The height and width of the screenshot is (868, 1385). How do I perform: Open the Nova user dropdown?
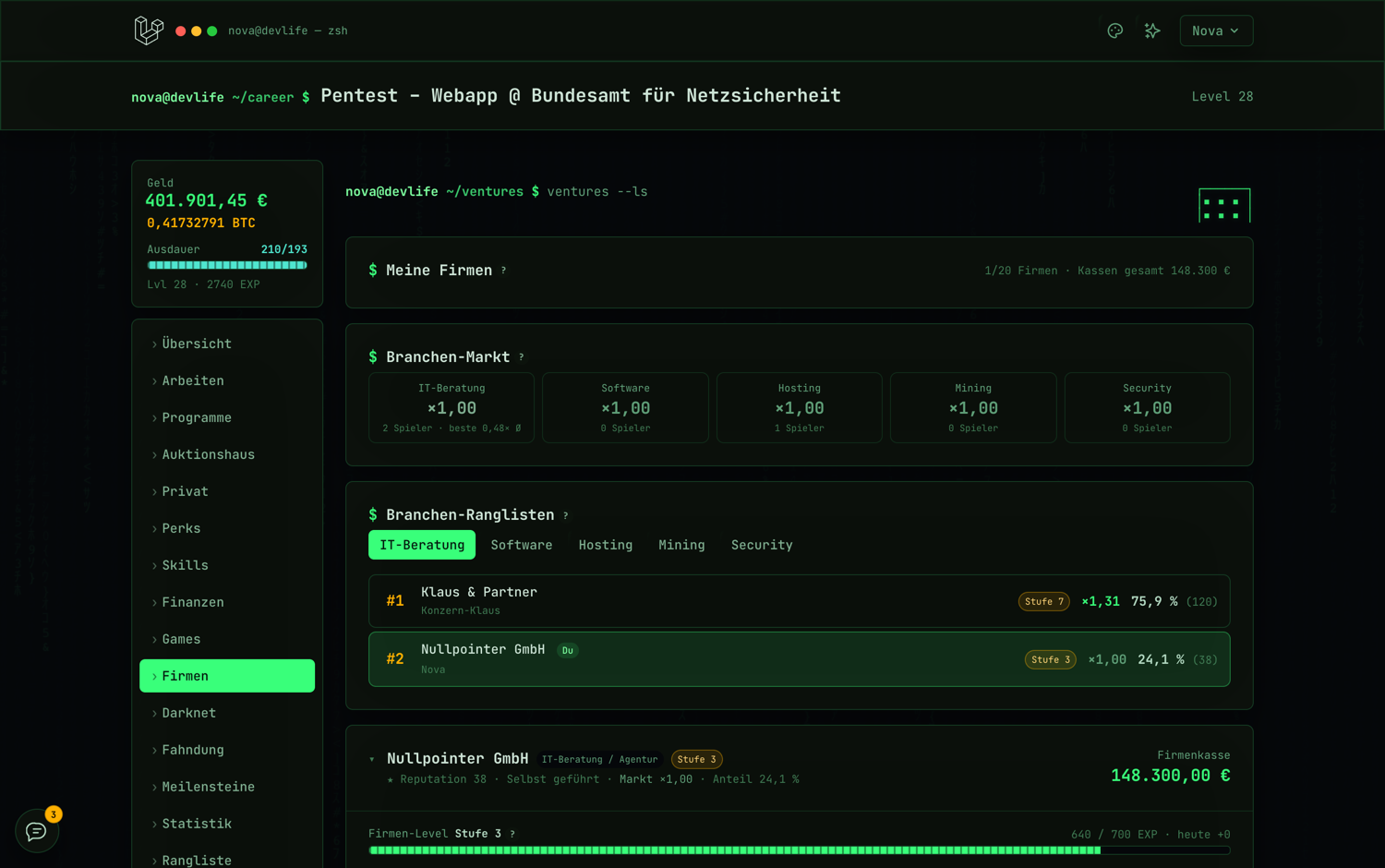[x=1216, y=30]
